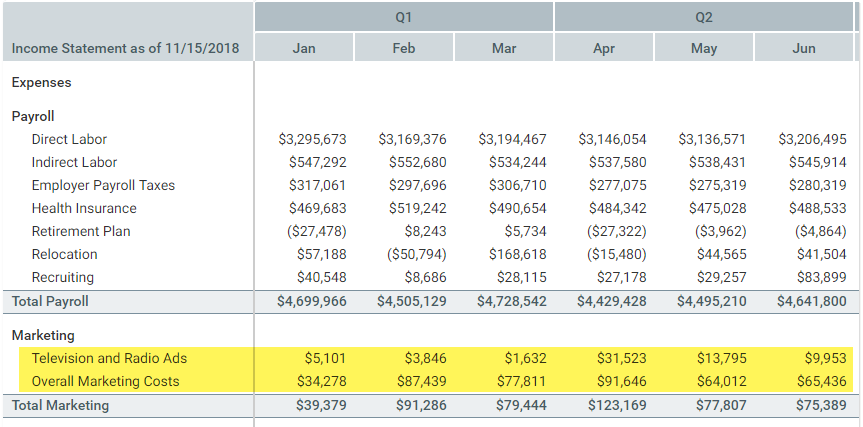Select the Jan column header
Viewport: 863px width, 427px height.
click(304, 48)
